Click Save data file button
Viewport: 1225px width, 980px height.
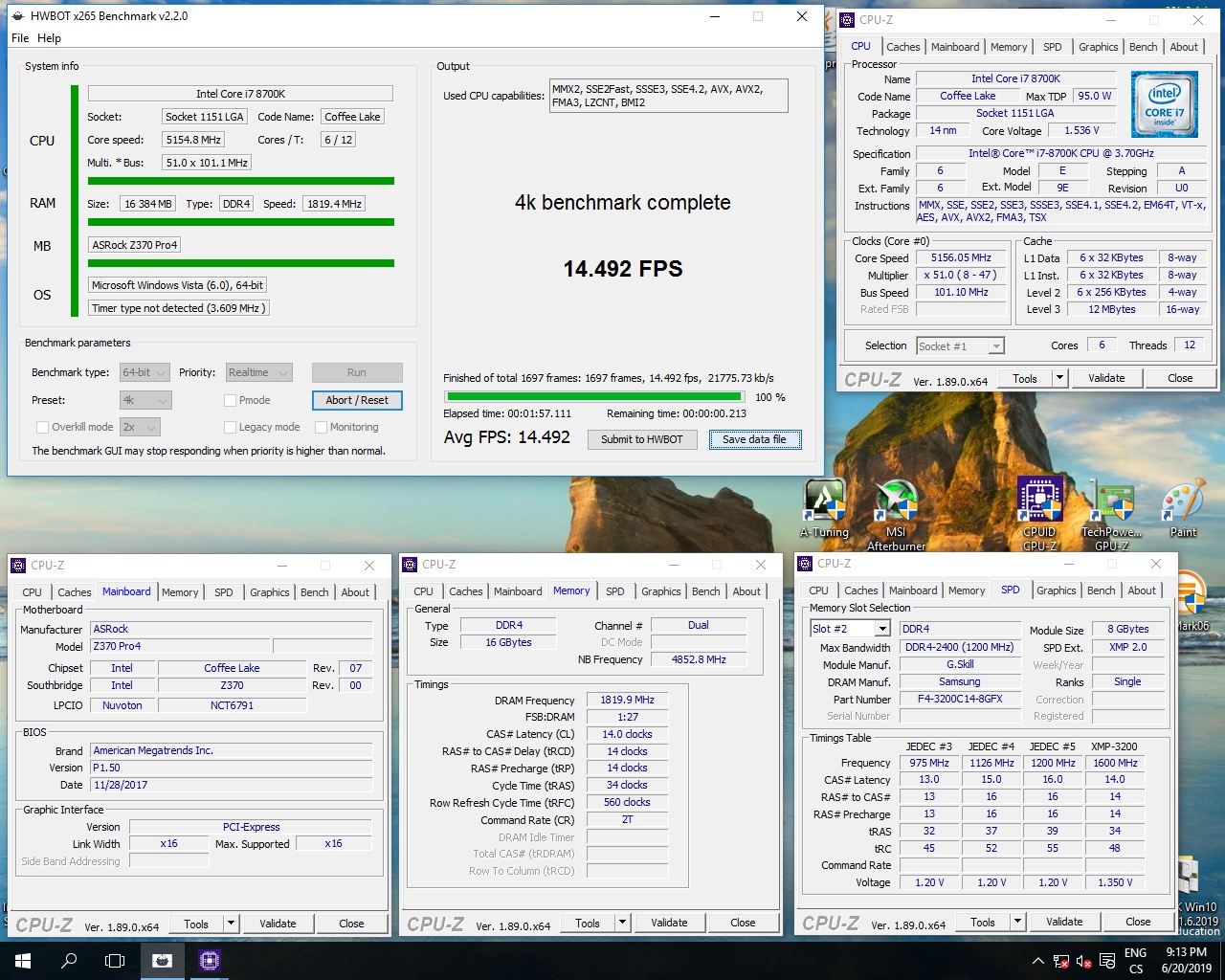pyautogui.click(x=755, y=439)
